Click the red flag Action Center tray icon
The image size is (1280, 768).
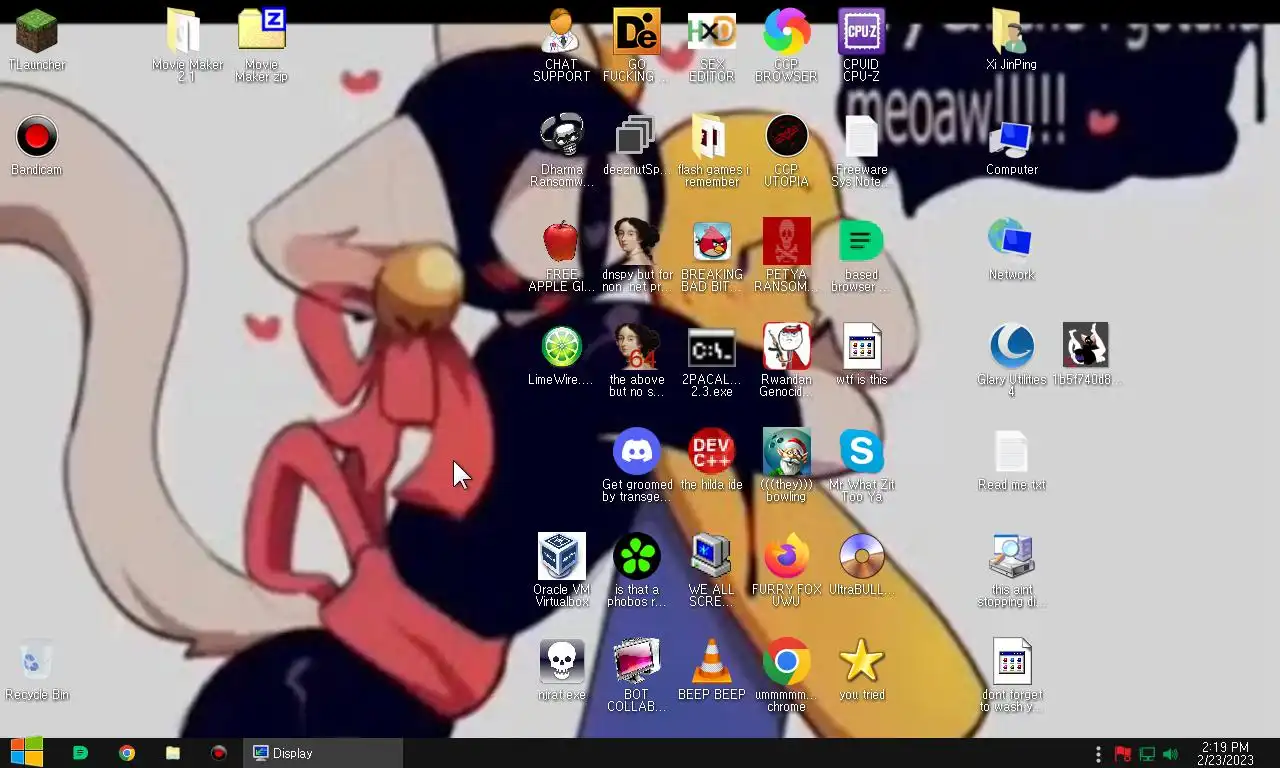coord(1123,754)
